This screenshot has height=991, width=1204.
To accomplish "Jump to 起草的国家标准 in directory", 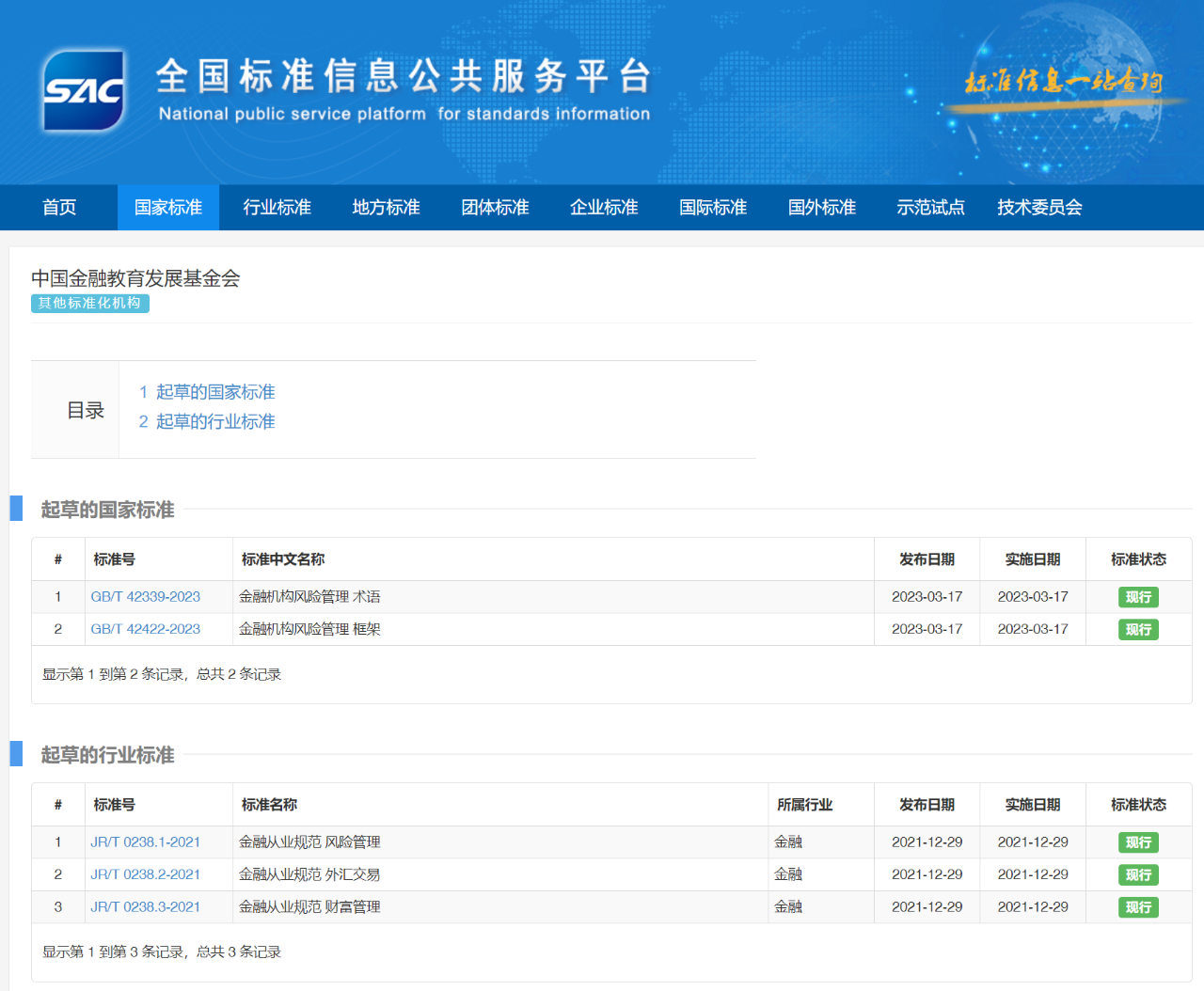I will click(214, 392).
